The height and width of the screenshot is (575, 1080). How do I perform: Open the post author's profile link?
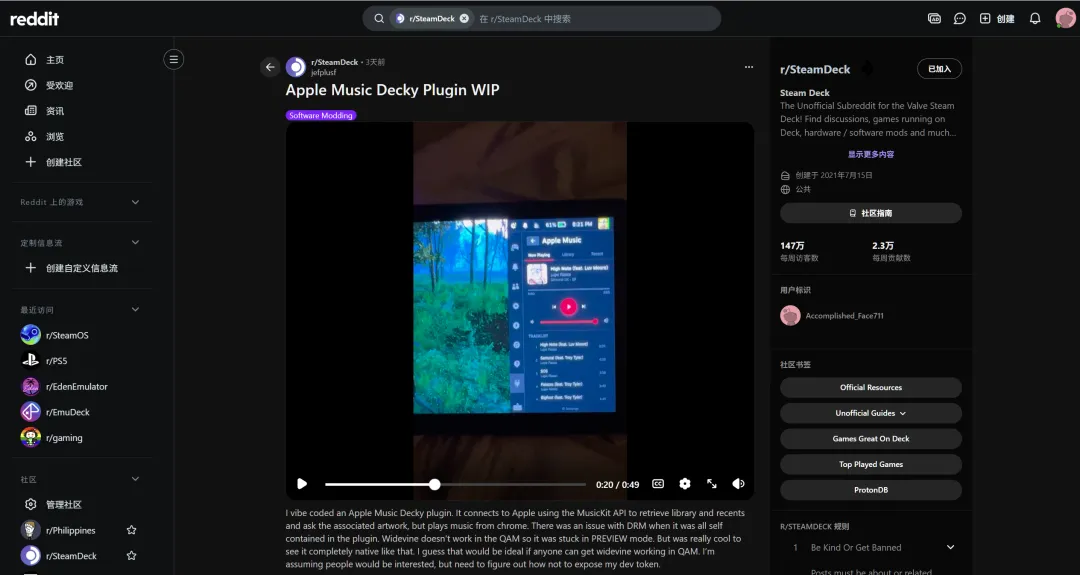(x=323, y=72)
